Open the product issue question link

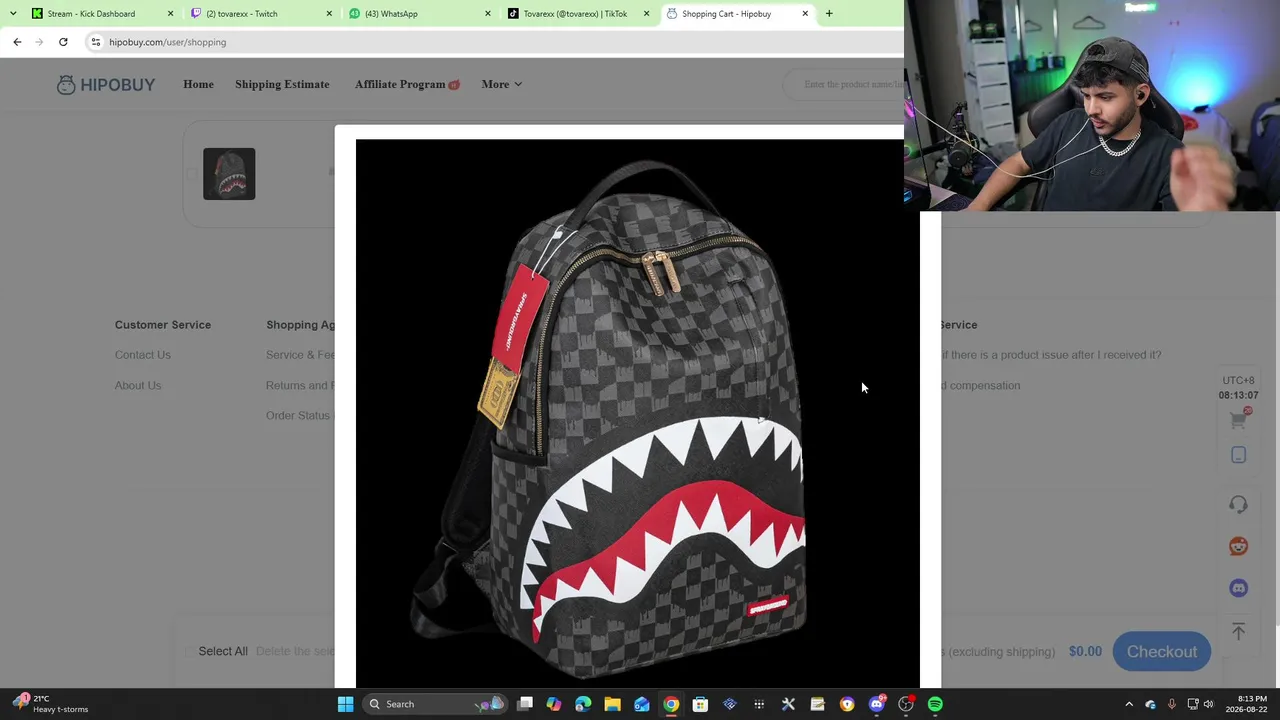pyautogui.click(x=1051, y=355)
